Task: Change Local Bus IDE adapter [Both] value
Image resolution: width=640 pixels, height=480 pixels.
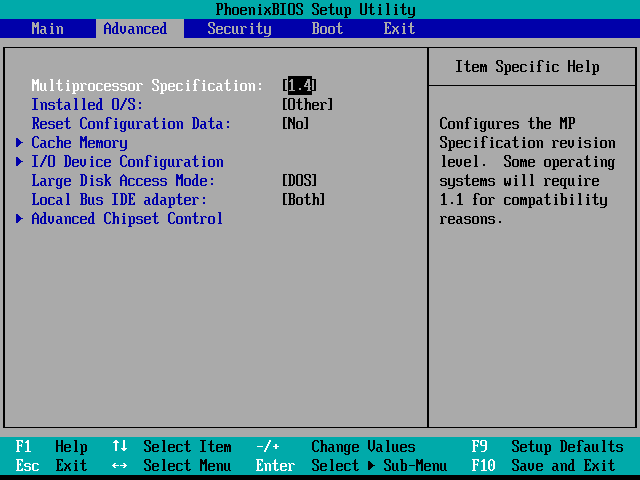Action: click(x=303, y=199)
